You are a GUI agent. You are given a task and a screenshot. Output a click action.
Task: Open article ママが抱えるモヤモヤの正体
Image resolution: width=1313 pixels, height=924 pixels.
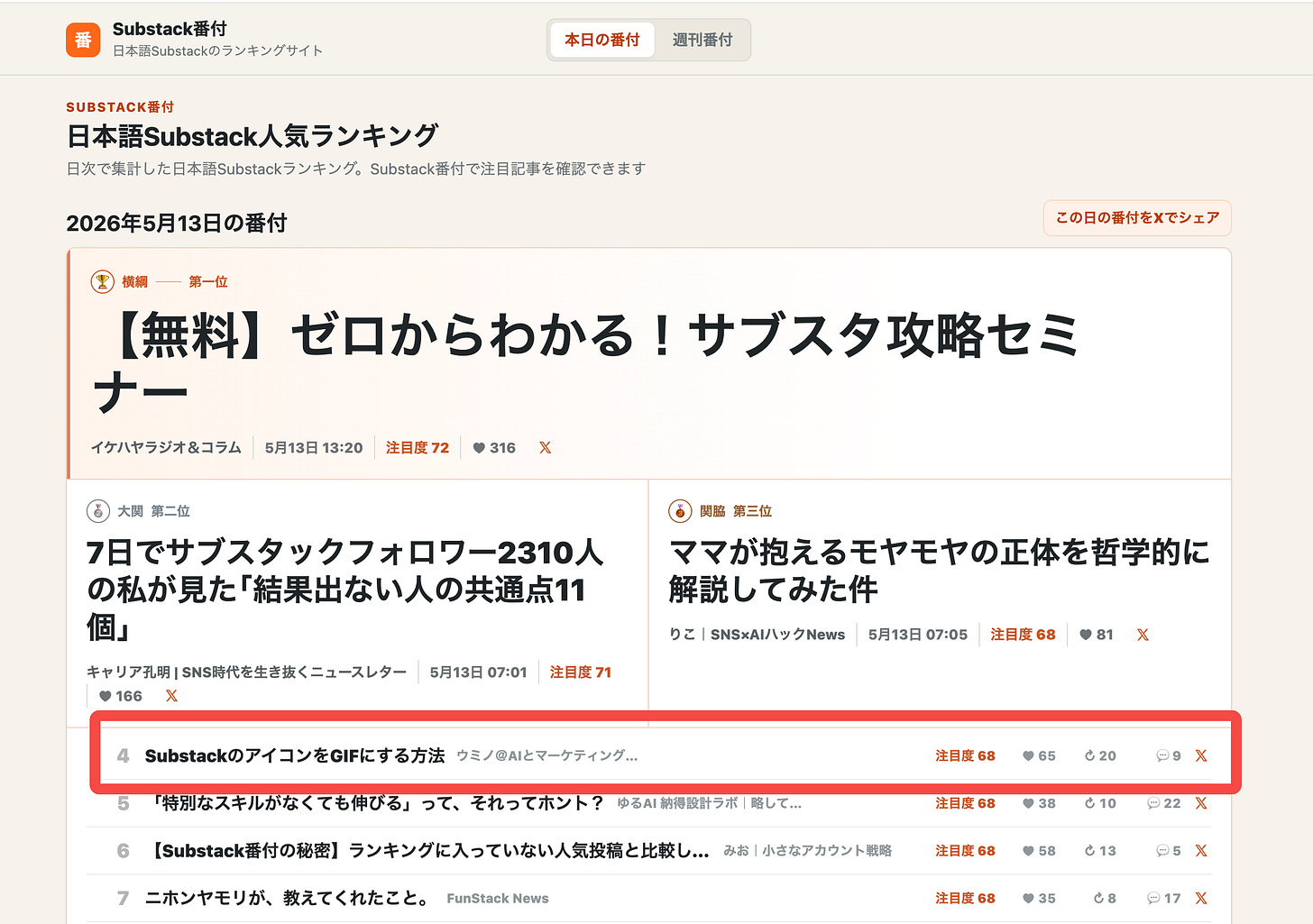click(x=939, y=571)
